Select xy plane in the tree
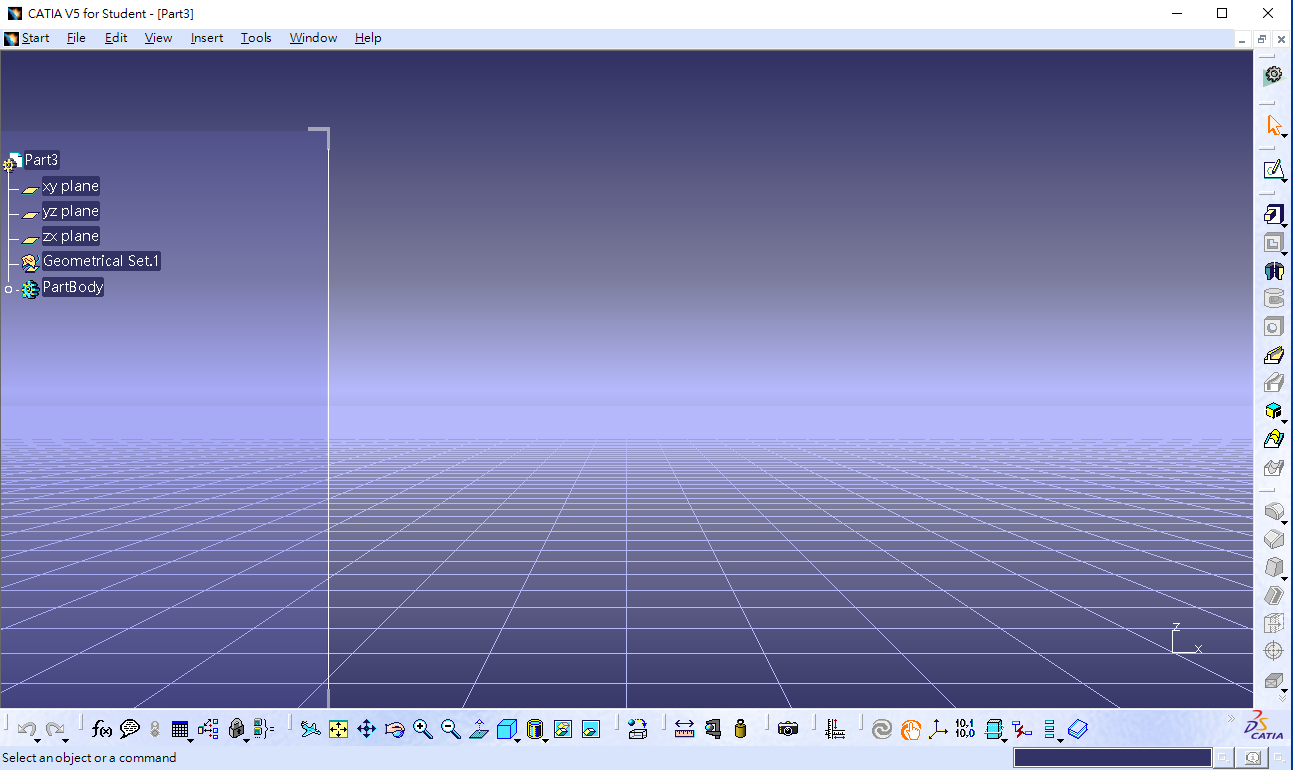This screenshot has width=1293, height=770. (x=70, y=187)
